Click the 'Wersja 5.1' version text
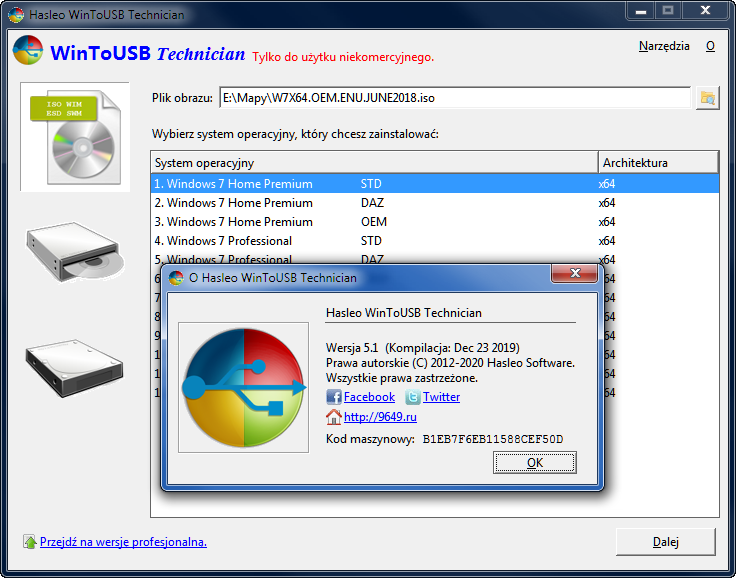This screenshot has width=736, height=578. (352, 348)
